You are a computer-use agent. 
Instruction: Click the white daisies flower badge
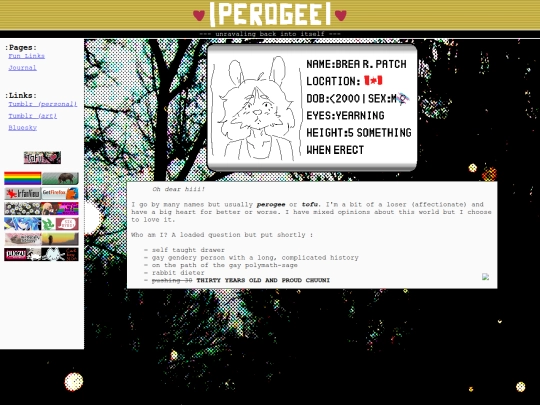point(22,209)
